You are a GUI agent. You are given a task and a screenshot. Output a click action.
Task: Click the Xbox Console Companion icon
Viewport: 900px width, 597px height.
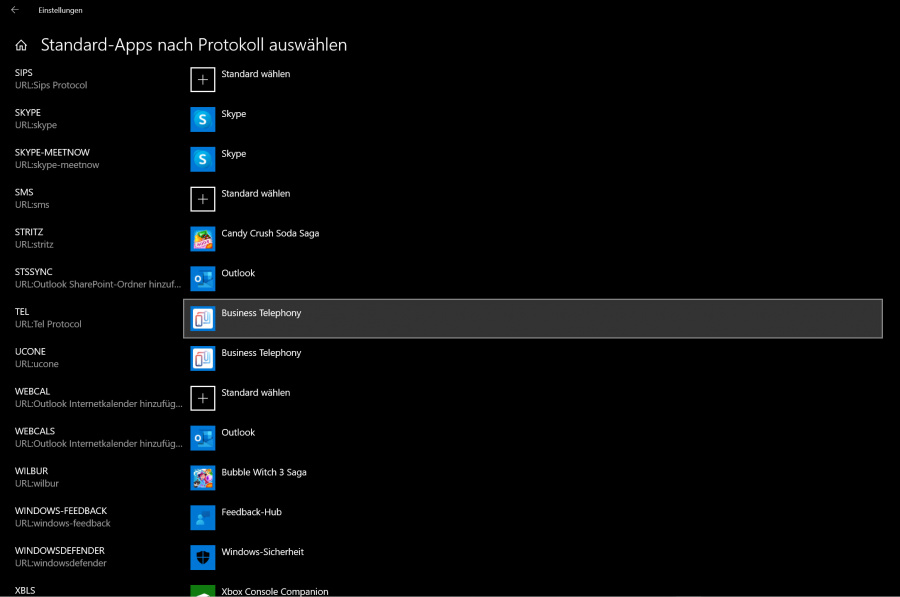203,591
